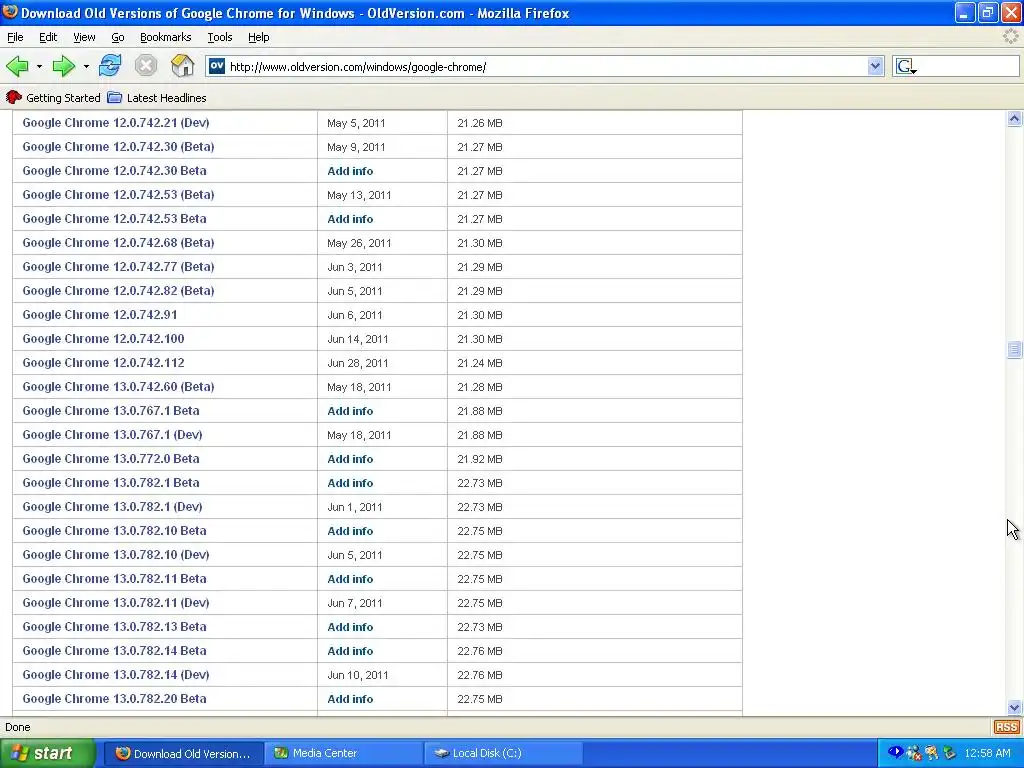This screenshot has width=1024, height=768.
Task: Open the File menu
Action: 15,37
